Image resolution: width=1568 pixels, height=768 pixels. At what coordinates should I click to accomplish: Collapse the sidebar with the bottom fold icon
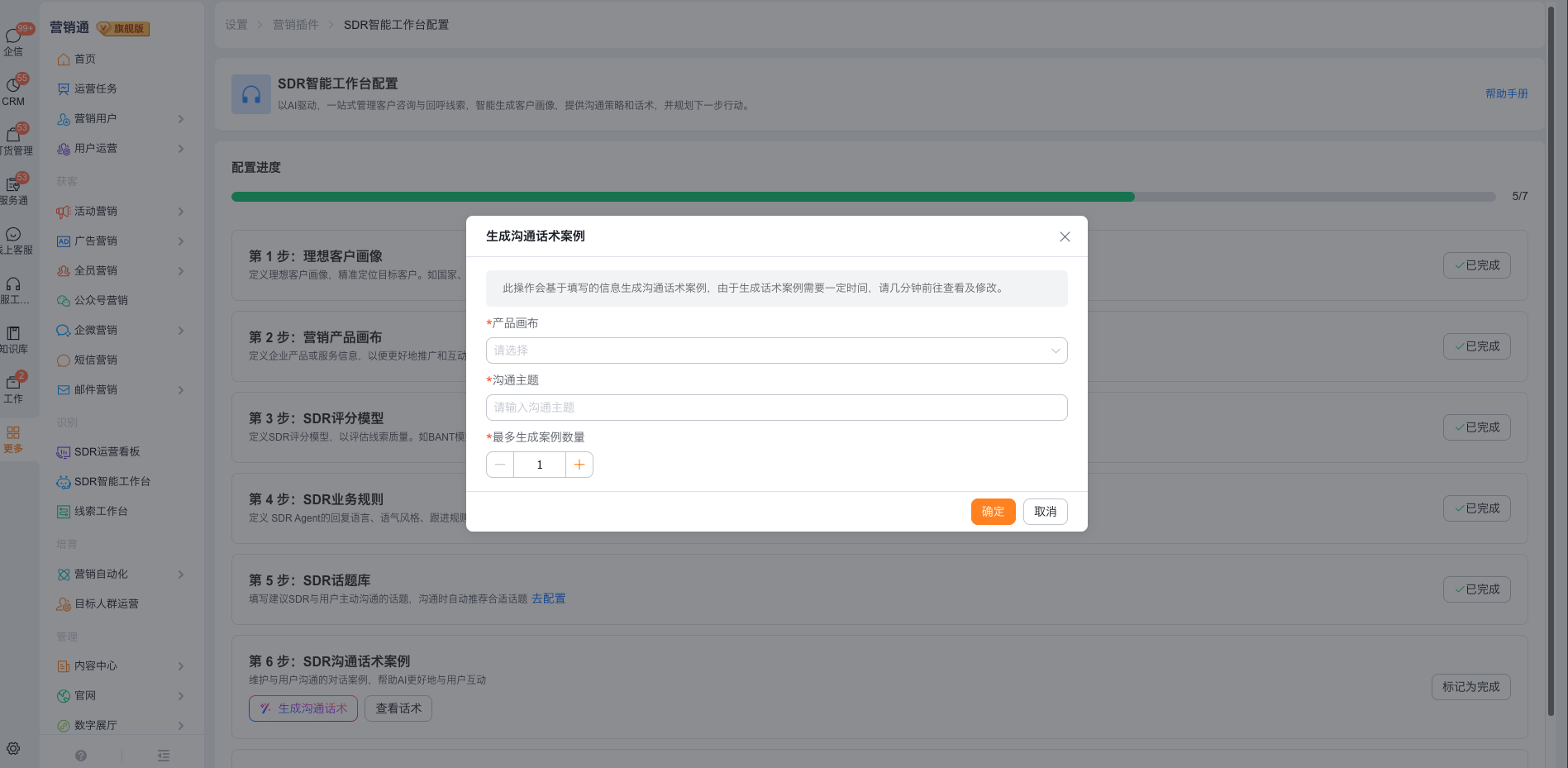[x=164, y=756]
